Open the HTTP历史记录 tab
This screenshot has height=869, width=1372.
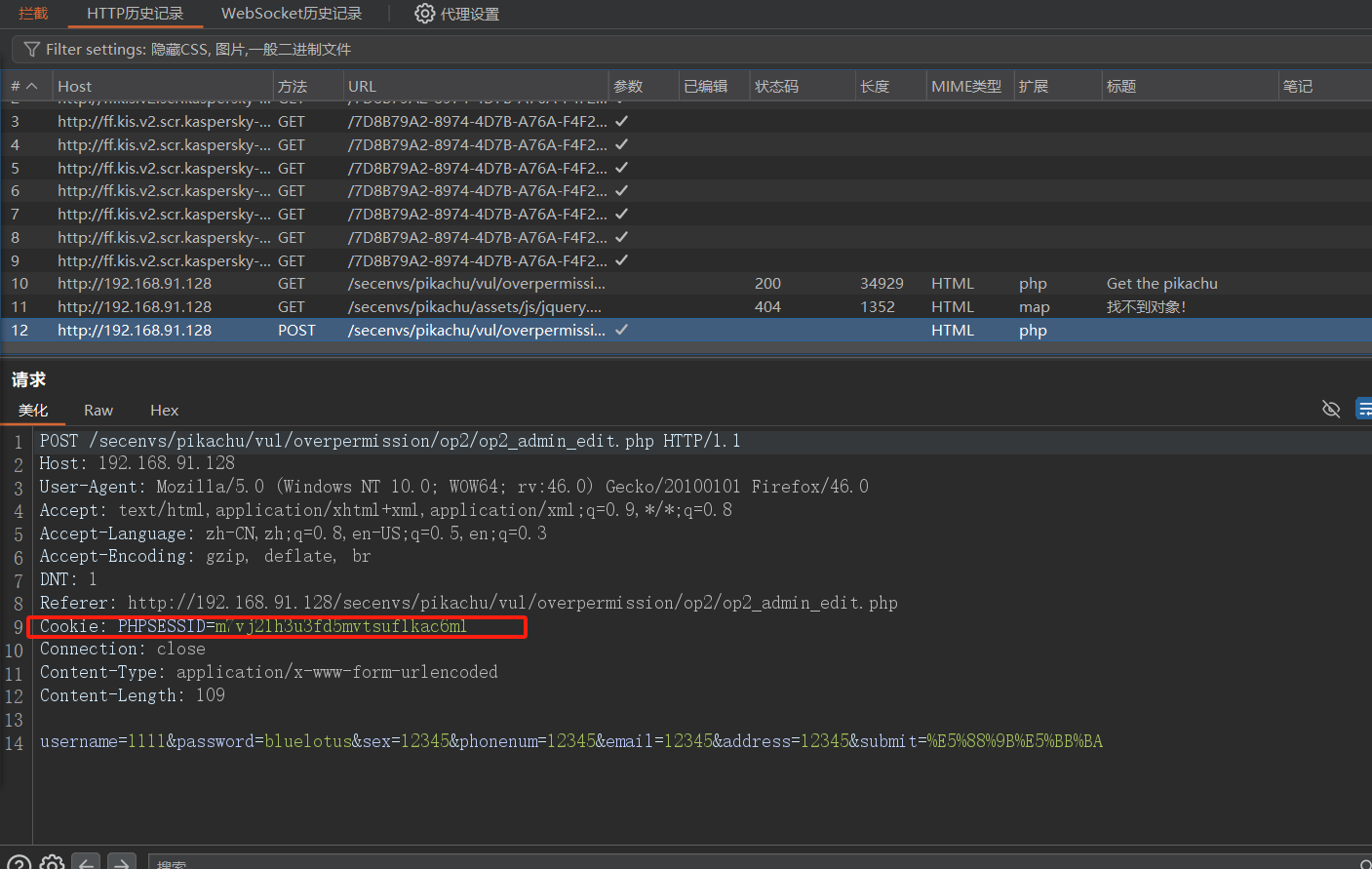135,14
